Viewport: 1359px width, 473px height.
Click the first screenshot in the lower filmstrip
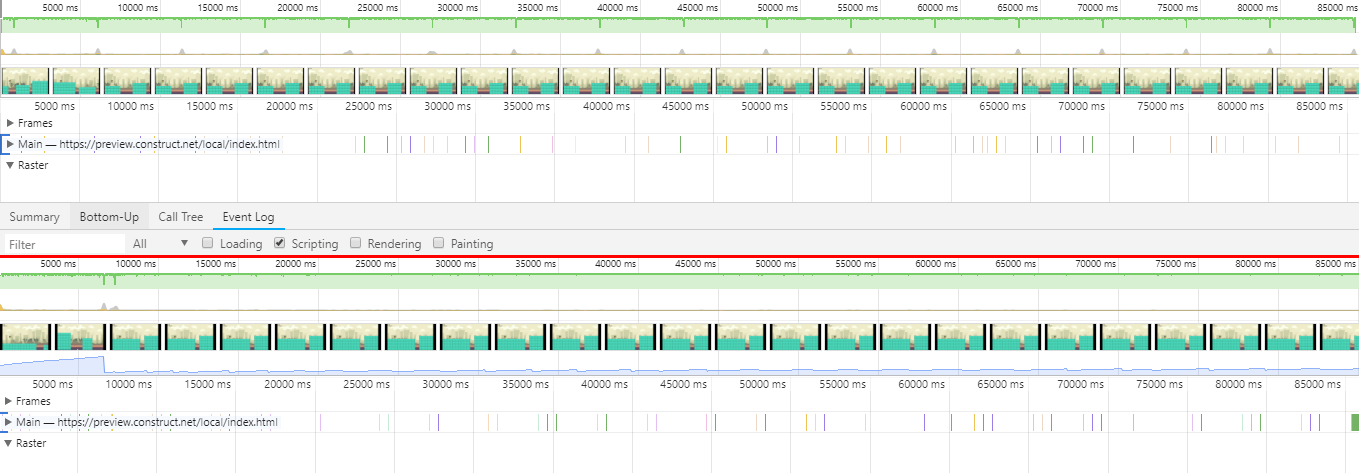click(27, 337)
